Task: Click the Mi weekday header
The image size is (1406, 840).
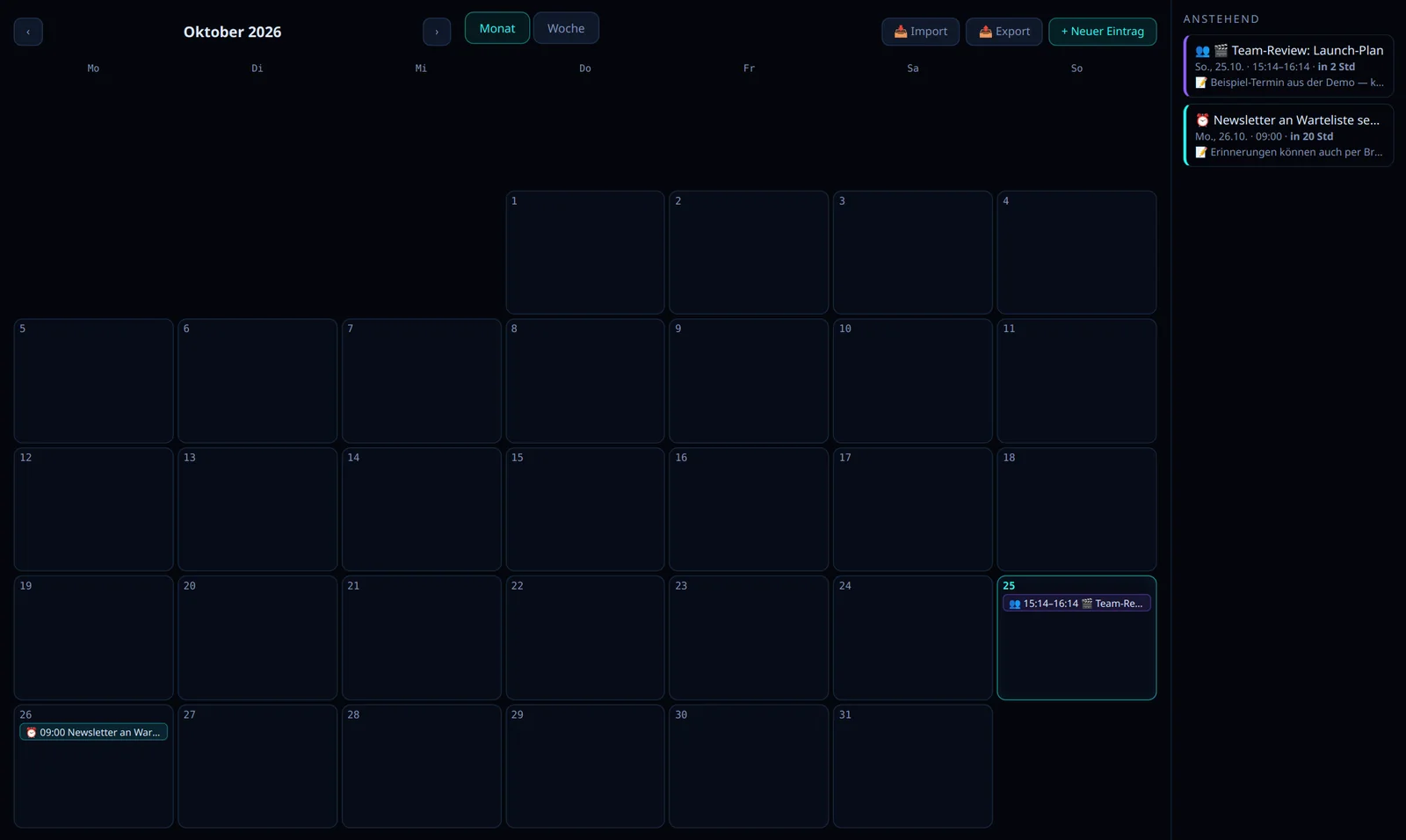Action: [x=421, y=69]
